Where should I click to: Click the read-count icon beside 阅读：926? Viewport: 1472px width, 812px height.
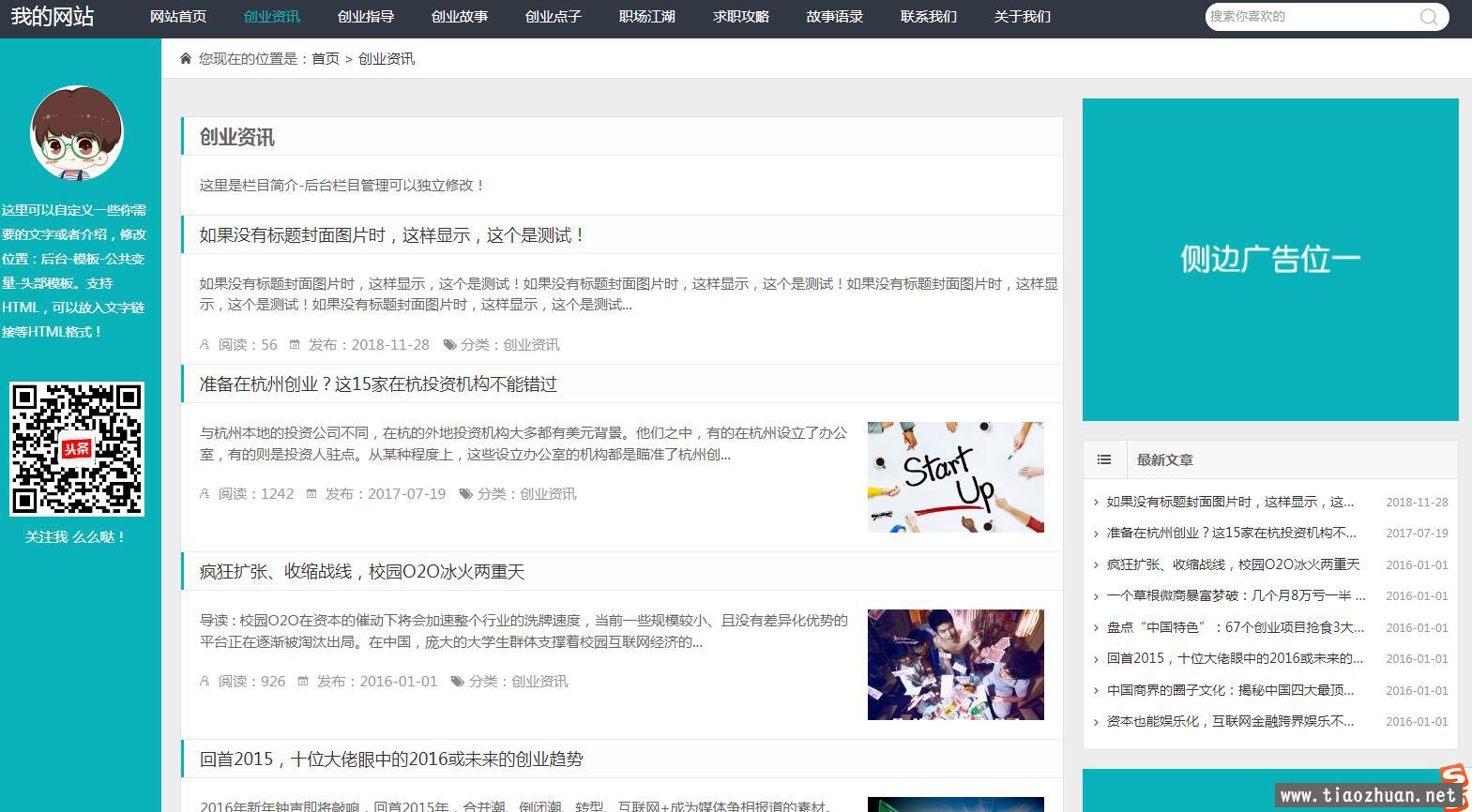click(205, 682)
